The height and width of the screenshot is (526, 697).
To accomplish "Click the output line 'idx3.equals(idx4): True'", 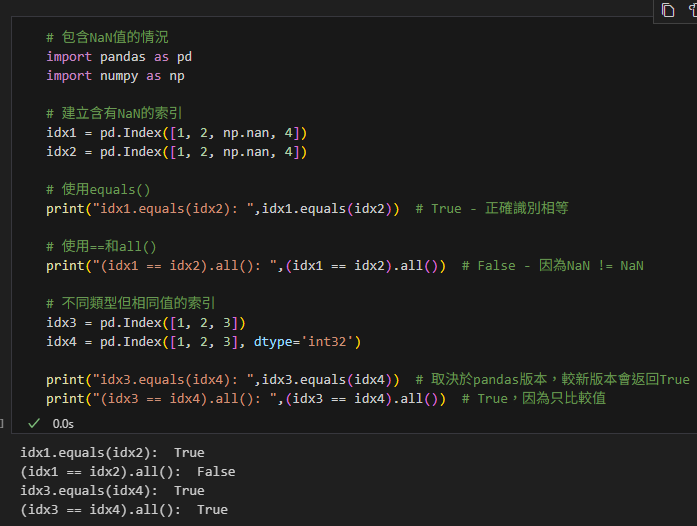I will click(x=112, y=491).
